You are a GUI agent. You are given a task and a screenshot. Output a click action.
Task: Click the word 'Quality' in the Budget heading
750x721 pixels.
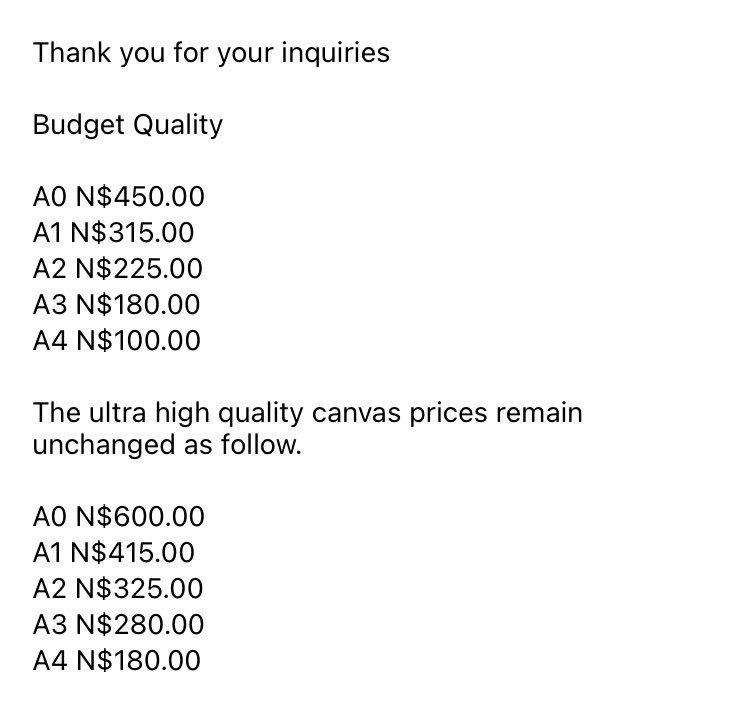click(178, 125)
